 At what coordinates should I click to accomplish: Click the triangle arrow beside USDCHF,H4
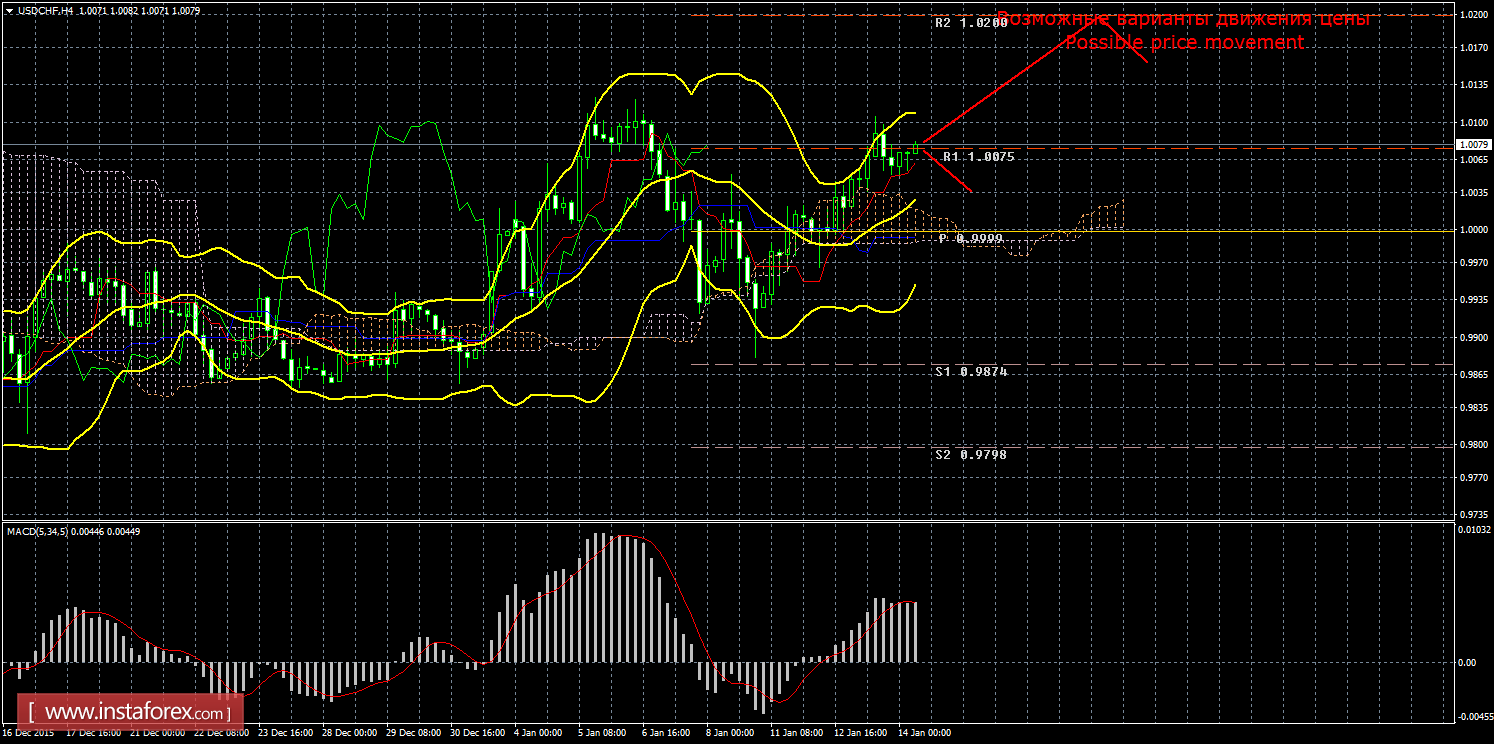(9, 11)
